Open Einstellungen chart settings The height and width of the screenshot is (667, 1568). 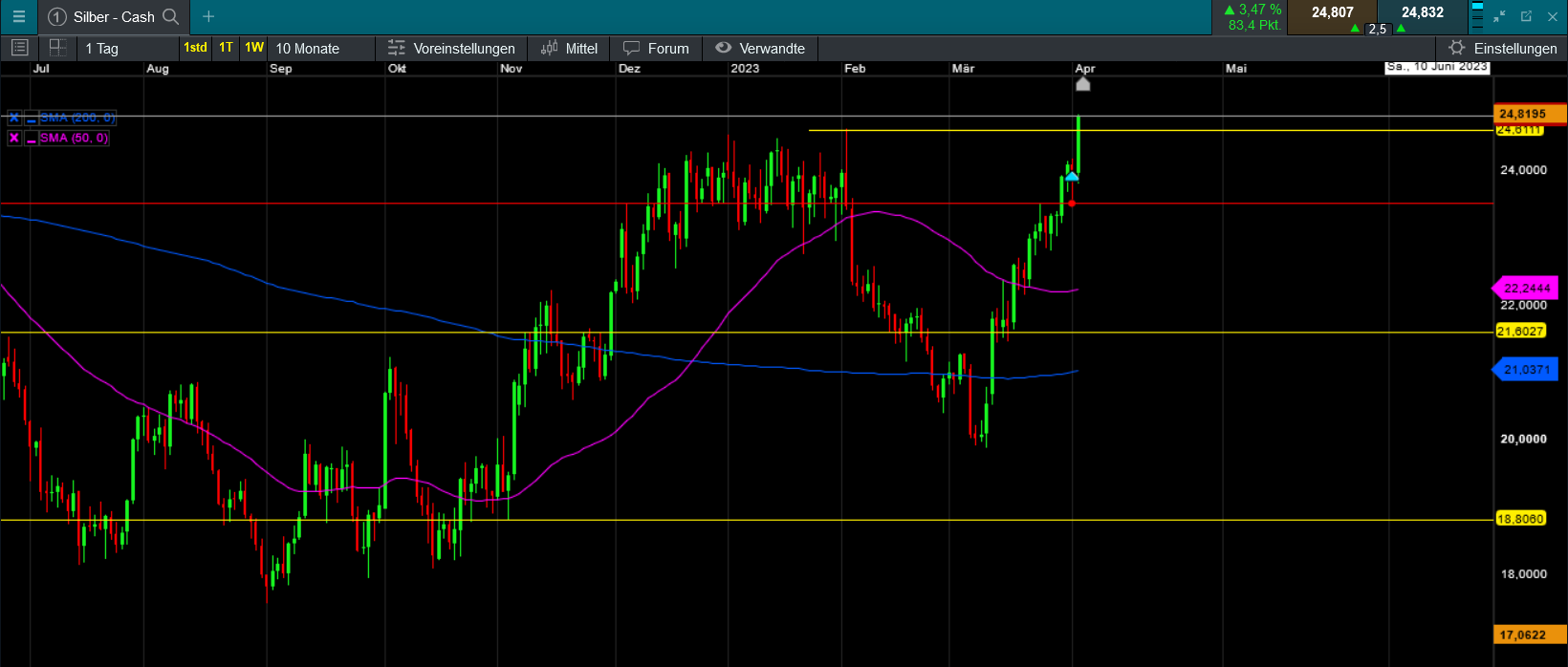1503,48
